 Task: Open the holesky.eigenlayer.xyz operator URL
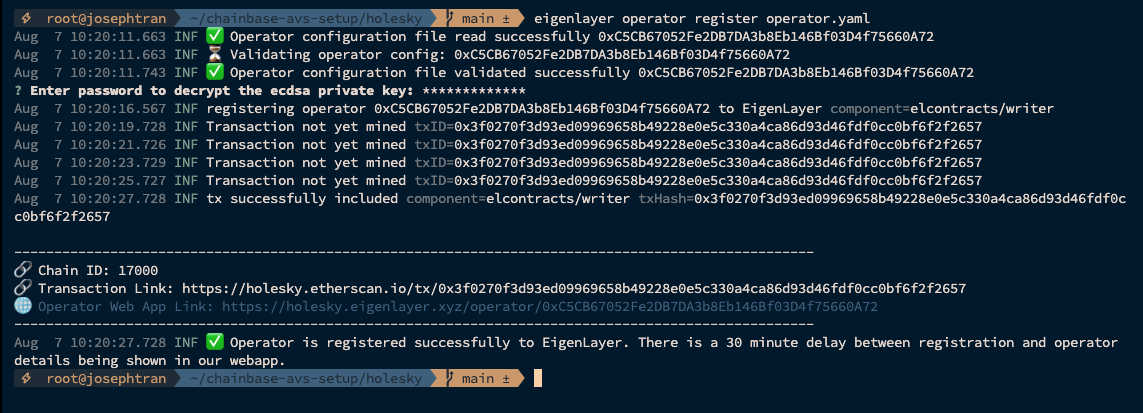[550, 306]
